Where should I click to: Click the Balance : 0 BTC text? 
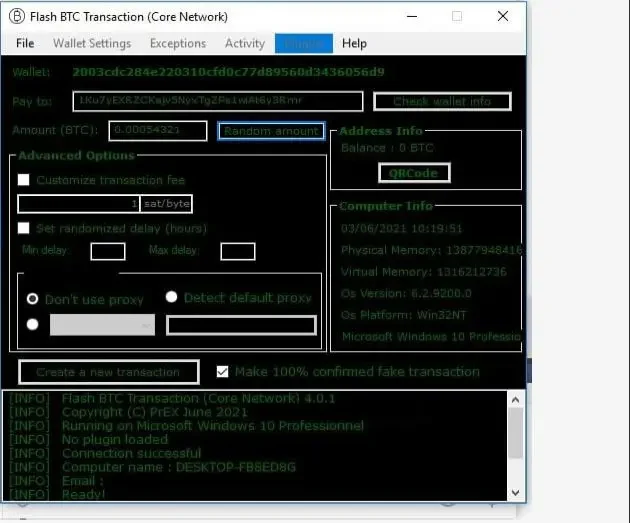[x=387, y=148]
